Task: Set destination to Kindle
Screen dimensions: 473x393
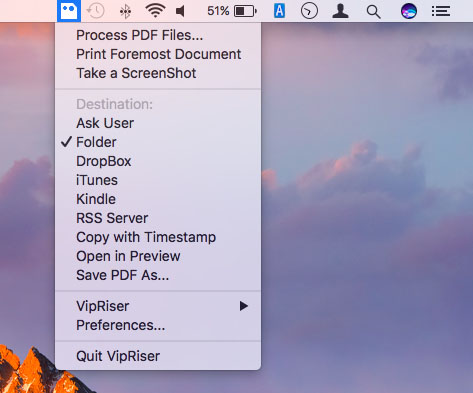Action: (x=158, y=199)
